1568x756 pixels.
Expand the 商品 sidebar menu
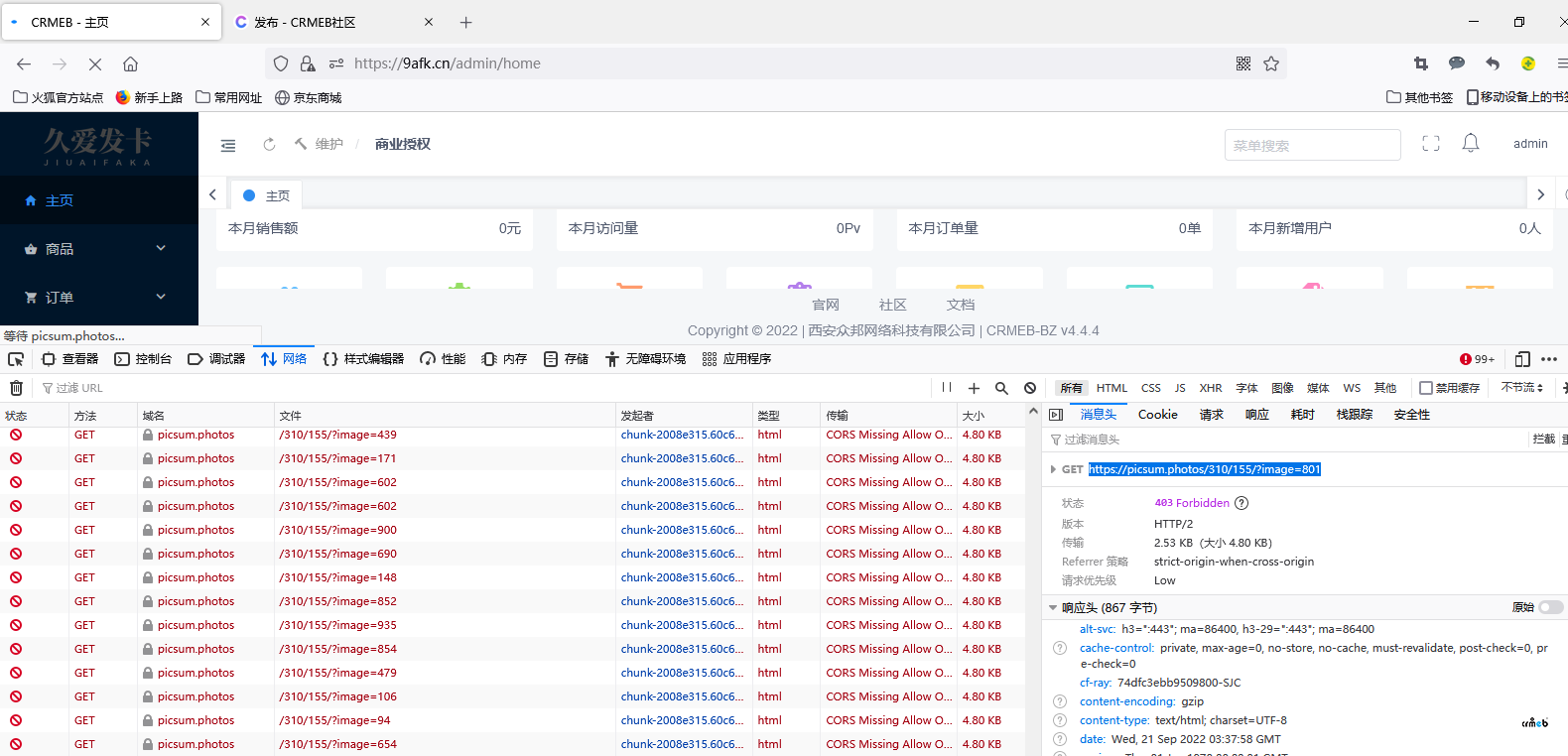pyautogui.click(x=99, y=249)
